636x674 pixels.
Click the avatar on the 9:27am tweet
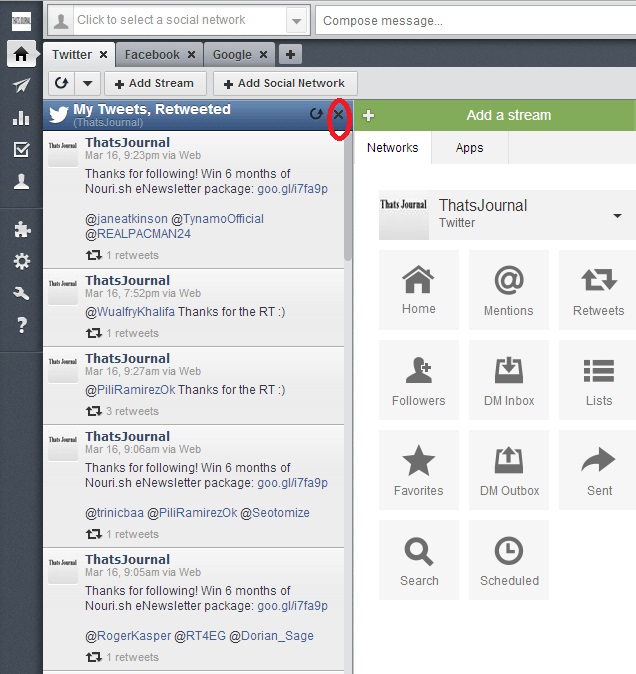[x=63, y=368]
